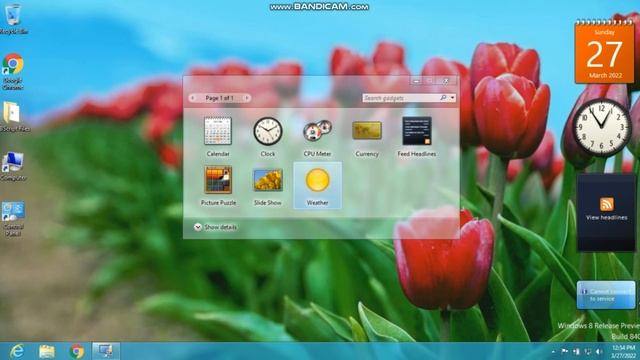Click the volume speaker tray icon
The image size is (640, 360).
[x=599, y=351]
